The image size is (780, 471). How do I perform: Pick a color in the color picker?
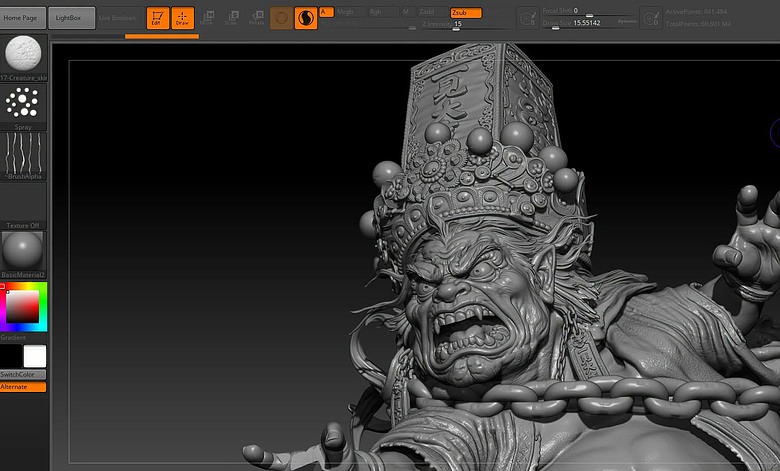click(23, 307)
